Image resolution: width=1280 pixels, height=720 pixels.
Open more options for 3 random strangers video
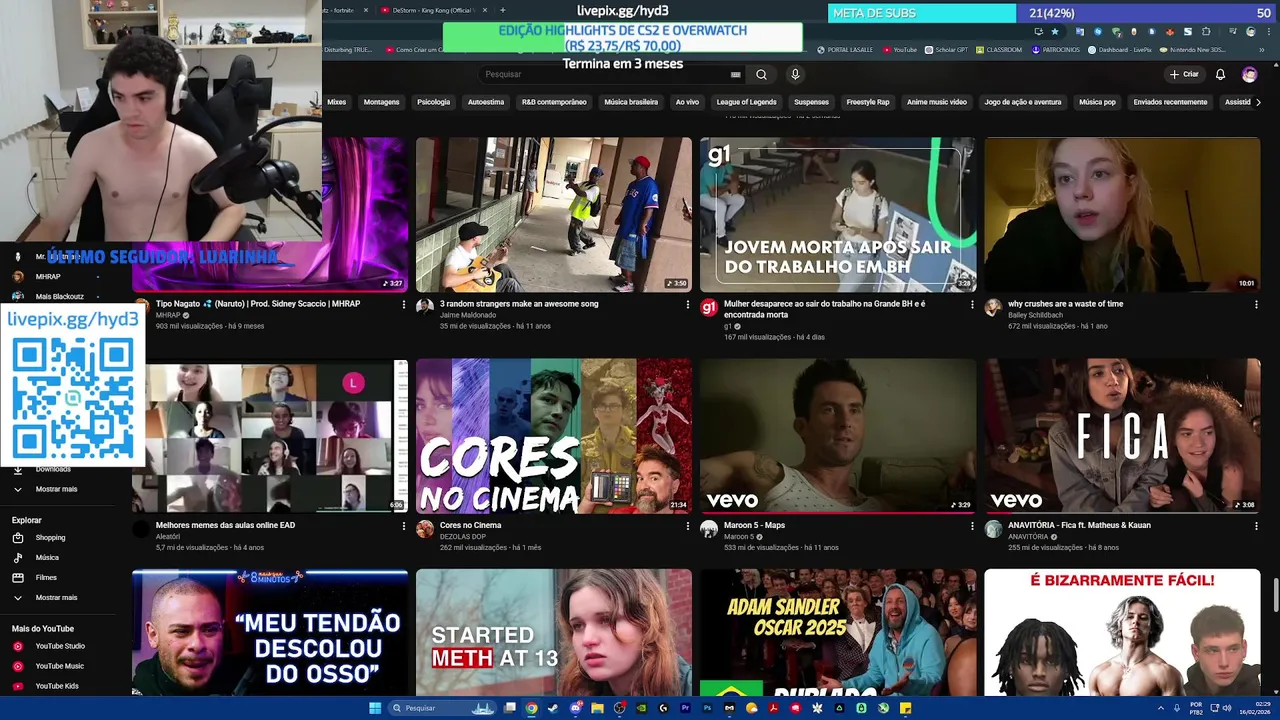tap(688, 305)
